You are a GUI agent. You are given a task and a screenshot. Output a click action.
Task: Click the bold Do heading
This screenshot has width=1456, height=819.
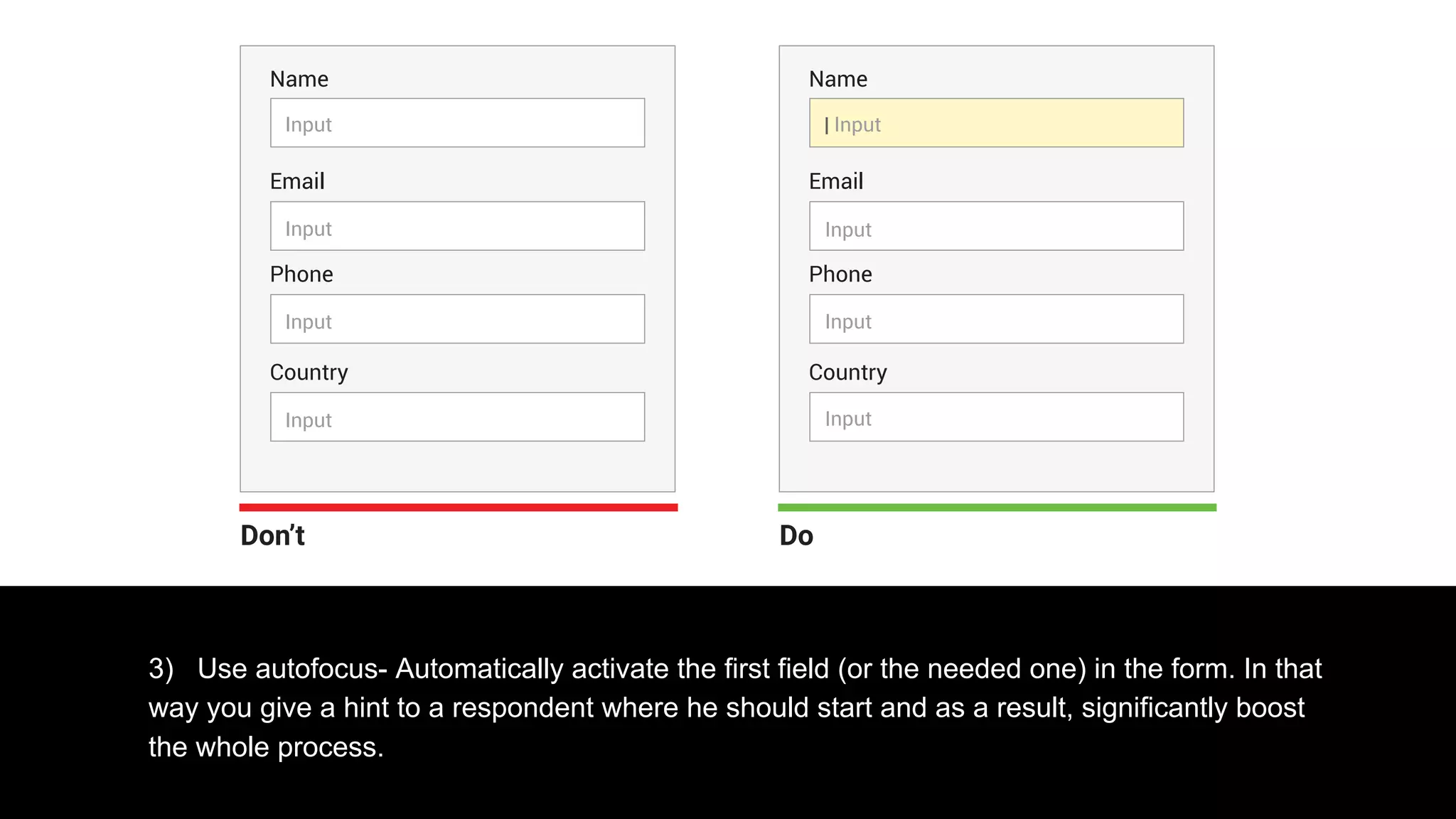point(796,535)
